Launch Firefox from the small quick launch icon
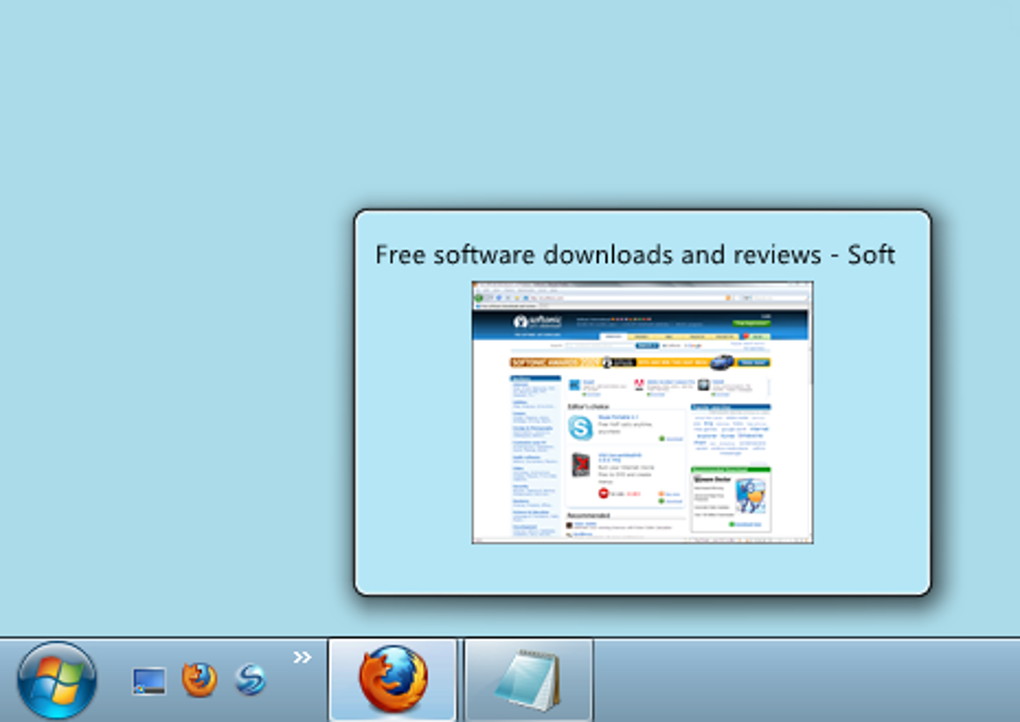Viewport: 1020px width, 722px height. 199,680
